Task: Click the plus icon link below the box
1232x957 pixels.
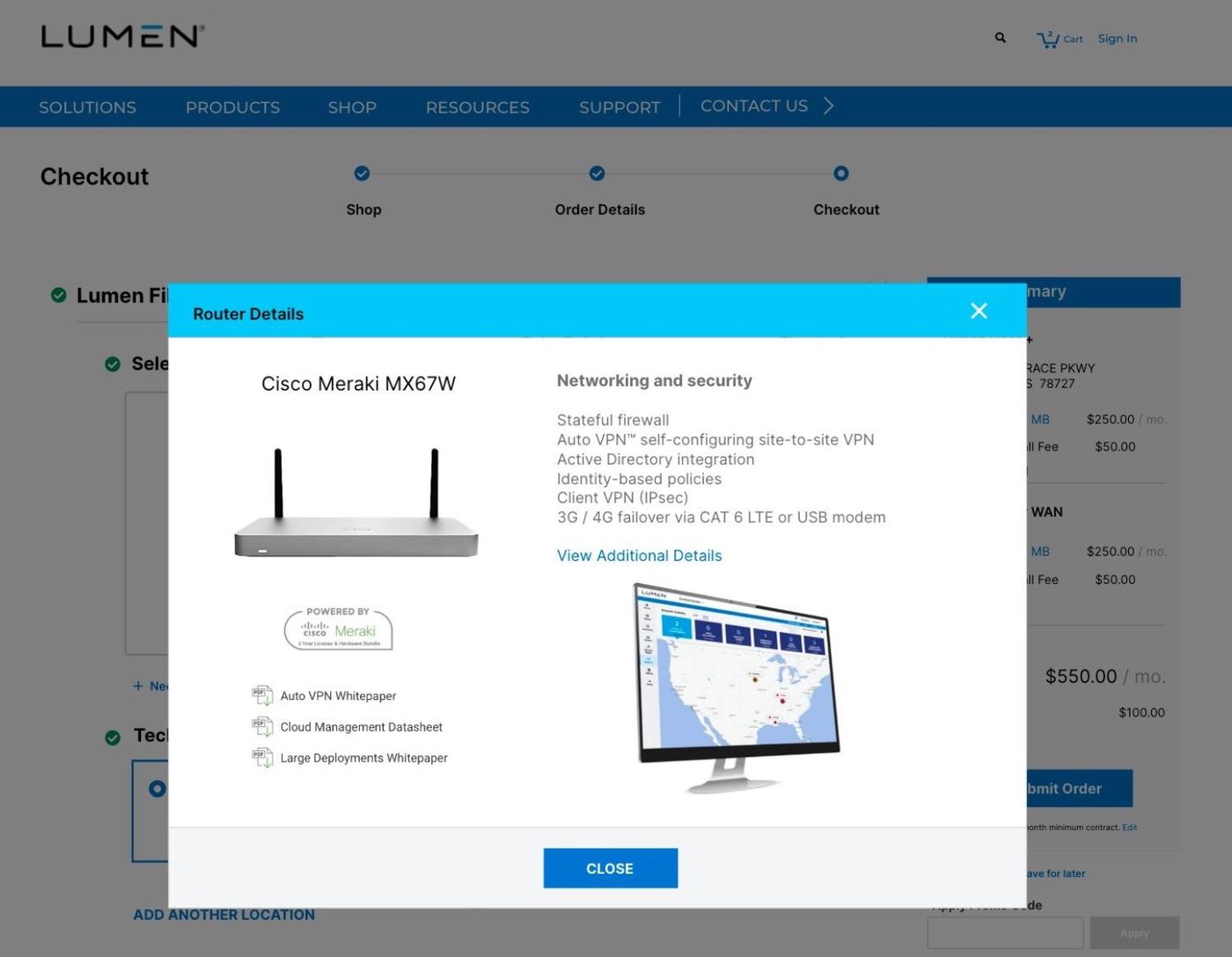Action: 138,686
